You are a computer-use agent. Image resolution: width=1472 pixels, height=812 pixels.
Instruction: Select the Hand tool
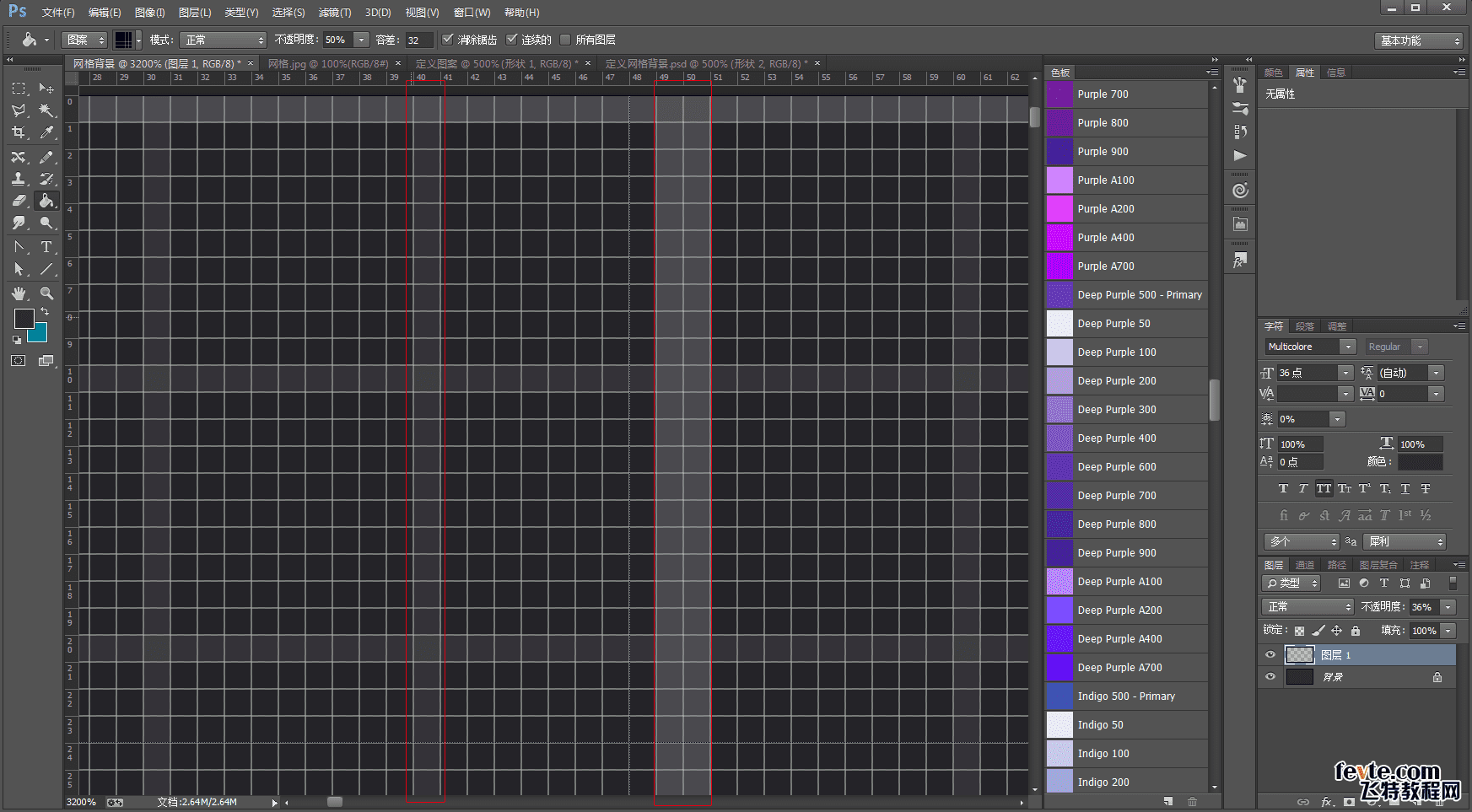[19, 293]
